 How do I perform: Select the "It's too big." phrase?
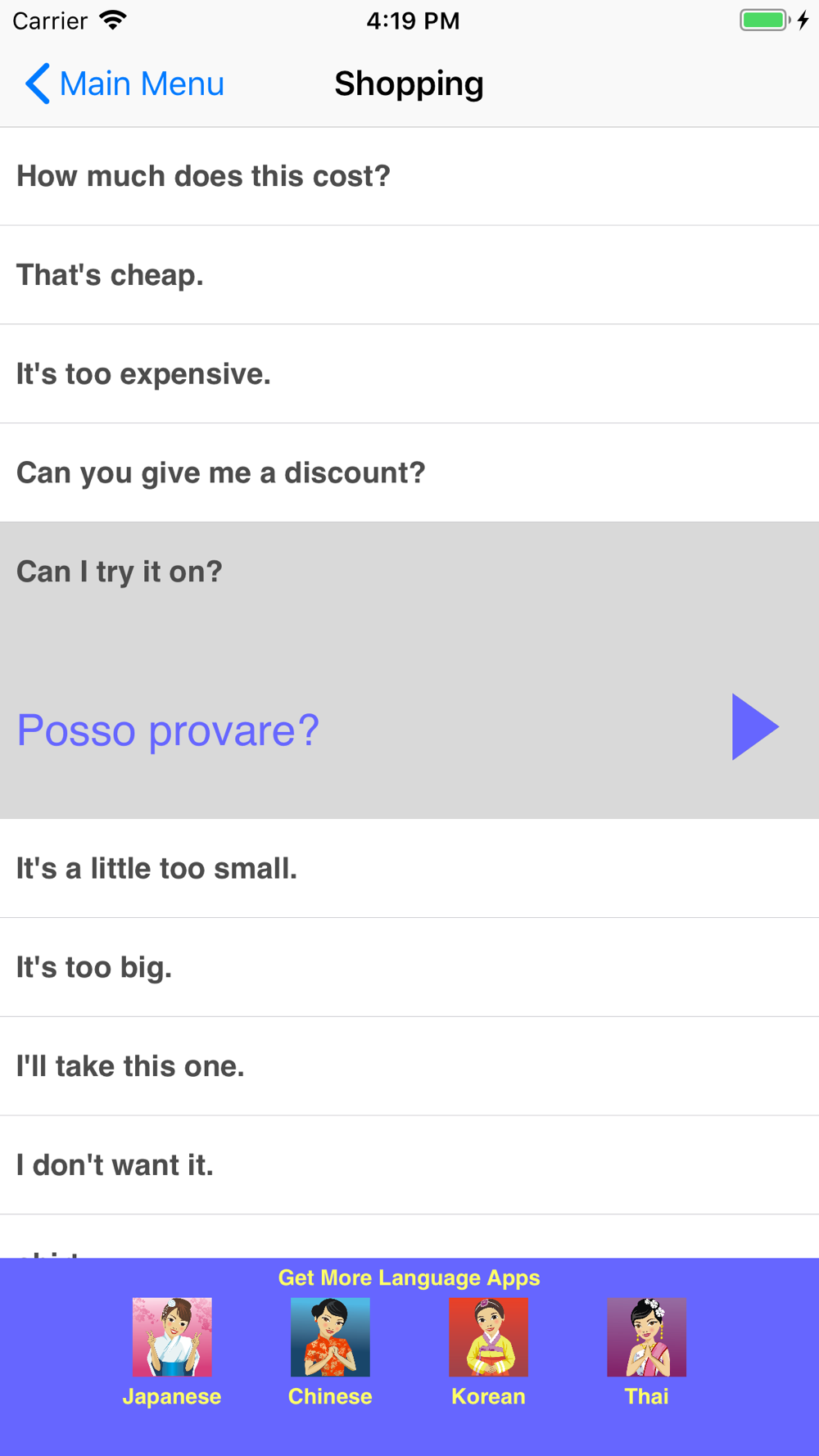pos(409,968)
